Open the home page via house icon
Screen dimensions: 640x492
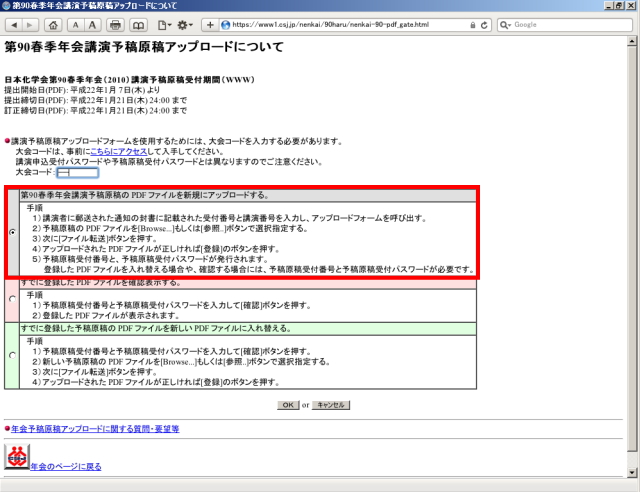53,25
